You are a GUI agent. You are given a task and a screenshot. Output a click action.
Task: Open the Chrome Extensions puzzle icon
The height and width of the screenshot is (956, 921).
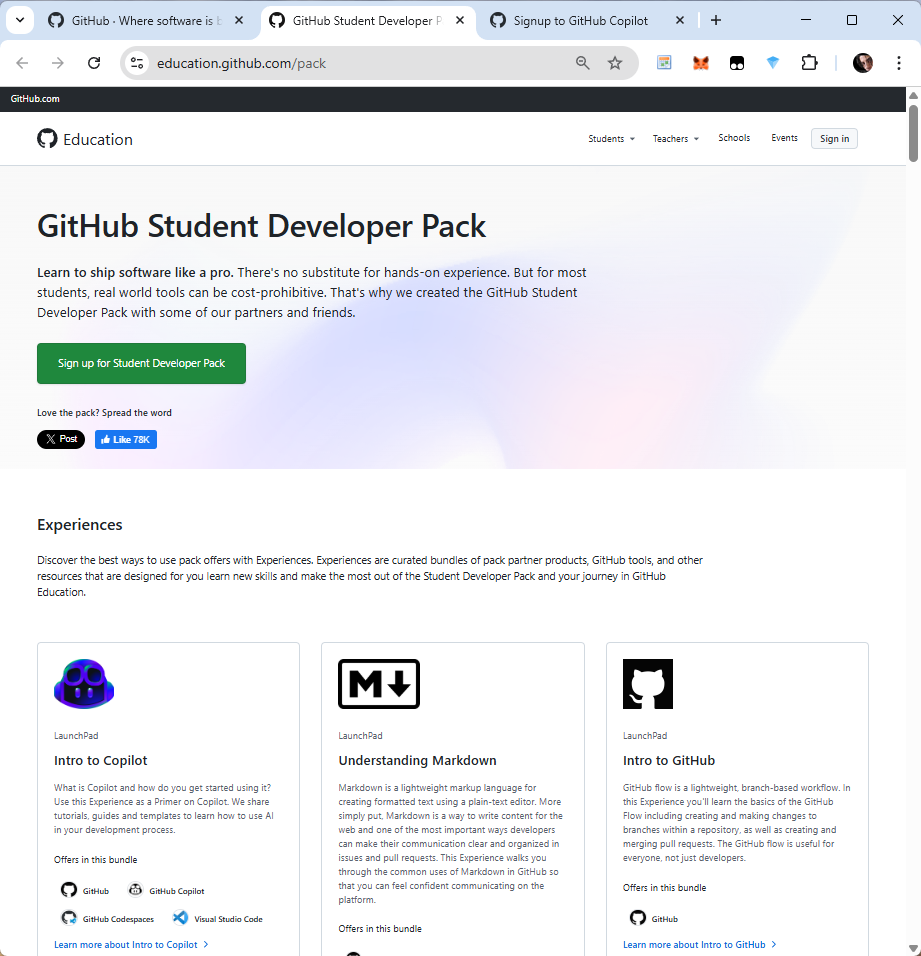[809, 63]
